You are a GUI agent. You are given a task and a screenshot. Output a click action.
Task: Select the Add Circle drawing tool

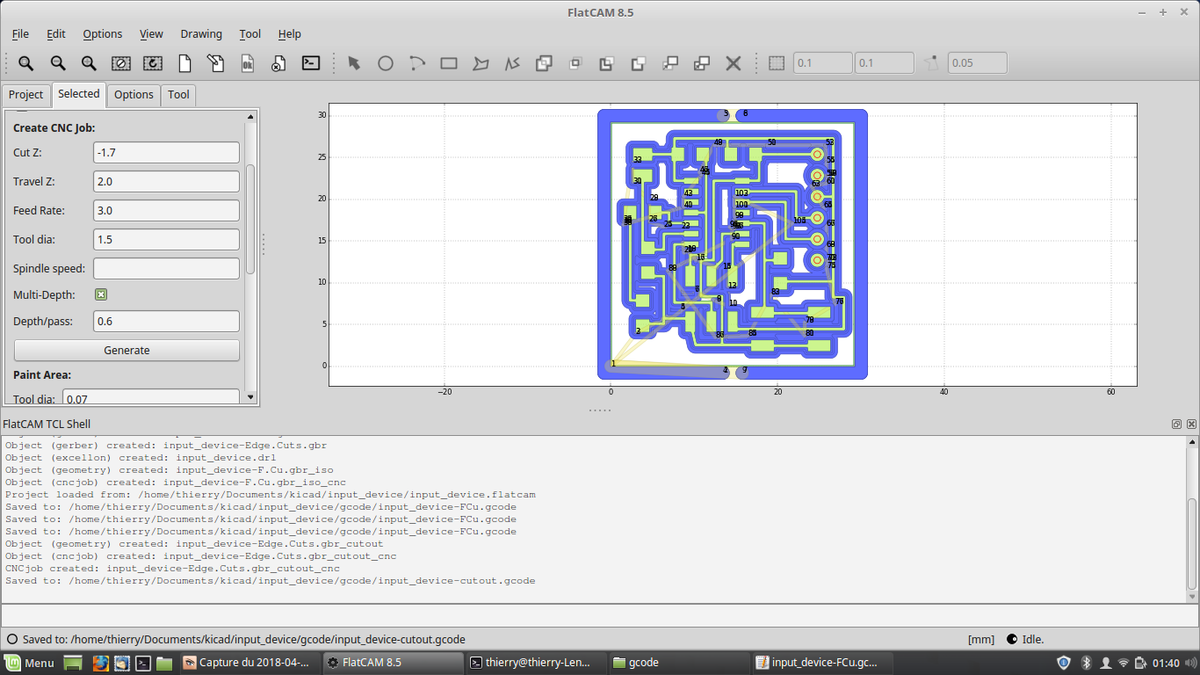pyautogui.click(x=385, y=63)
